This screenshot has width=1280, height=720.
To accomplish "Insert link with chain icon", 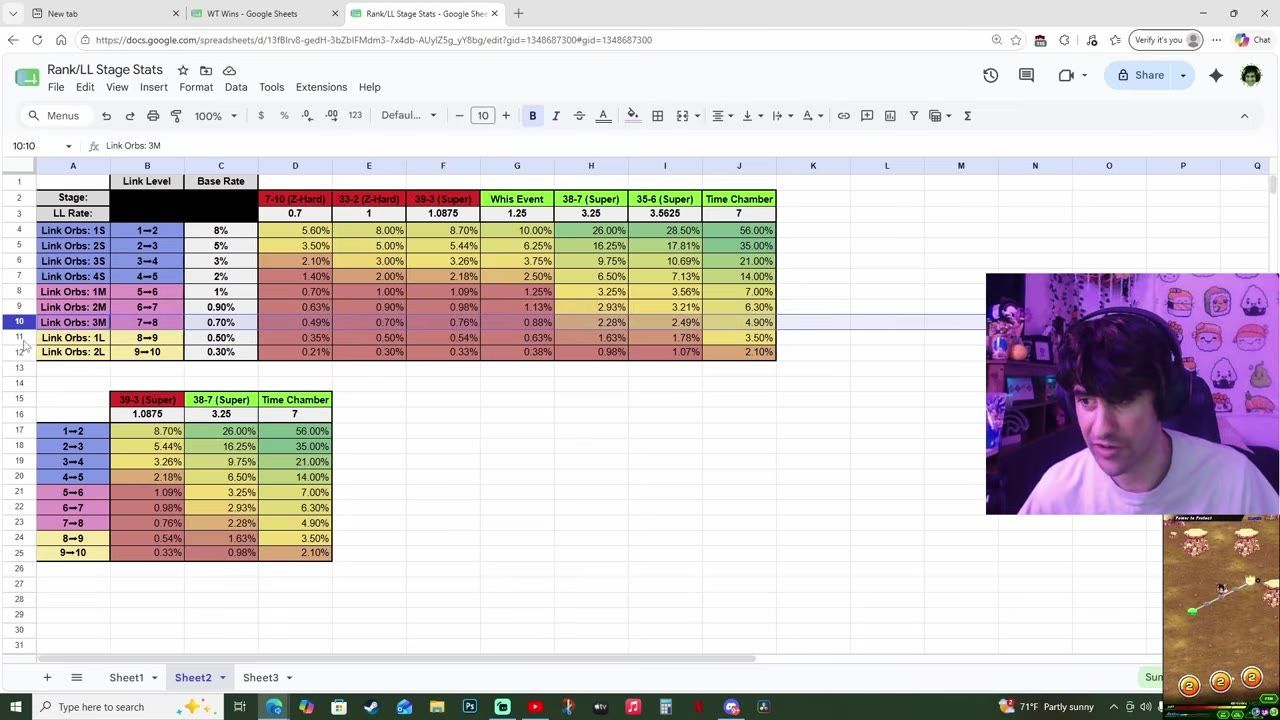I will click(843, 116).
